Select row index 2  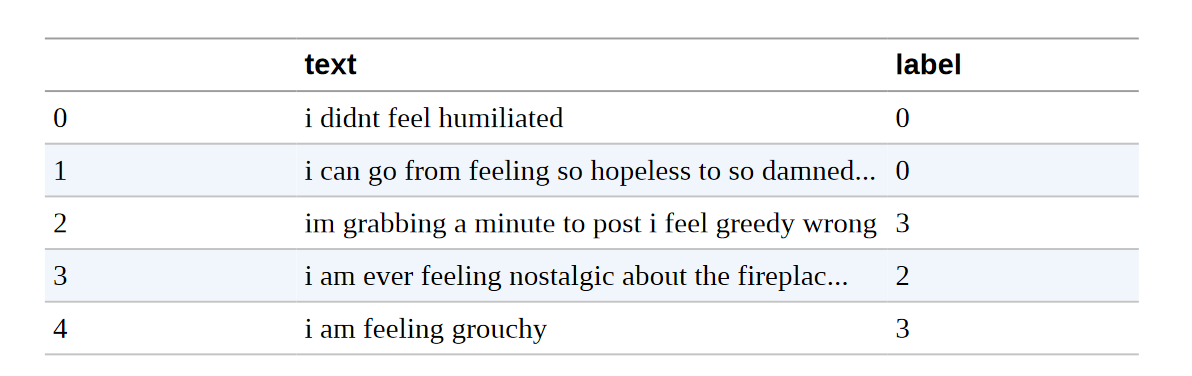pos(60,224)
